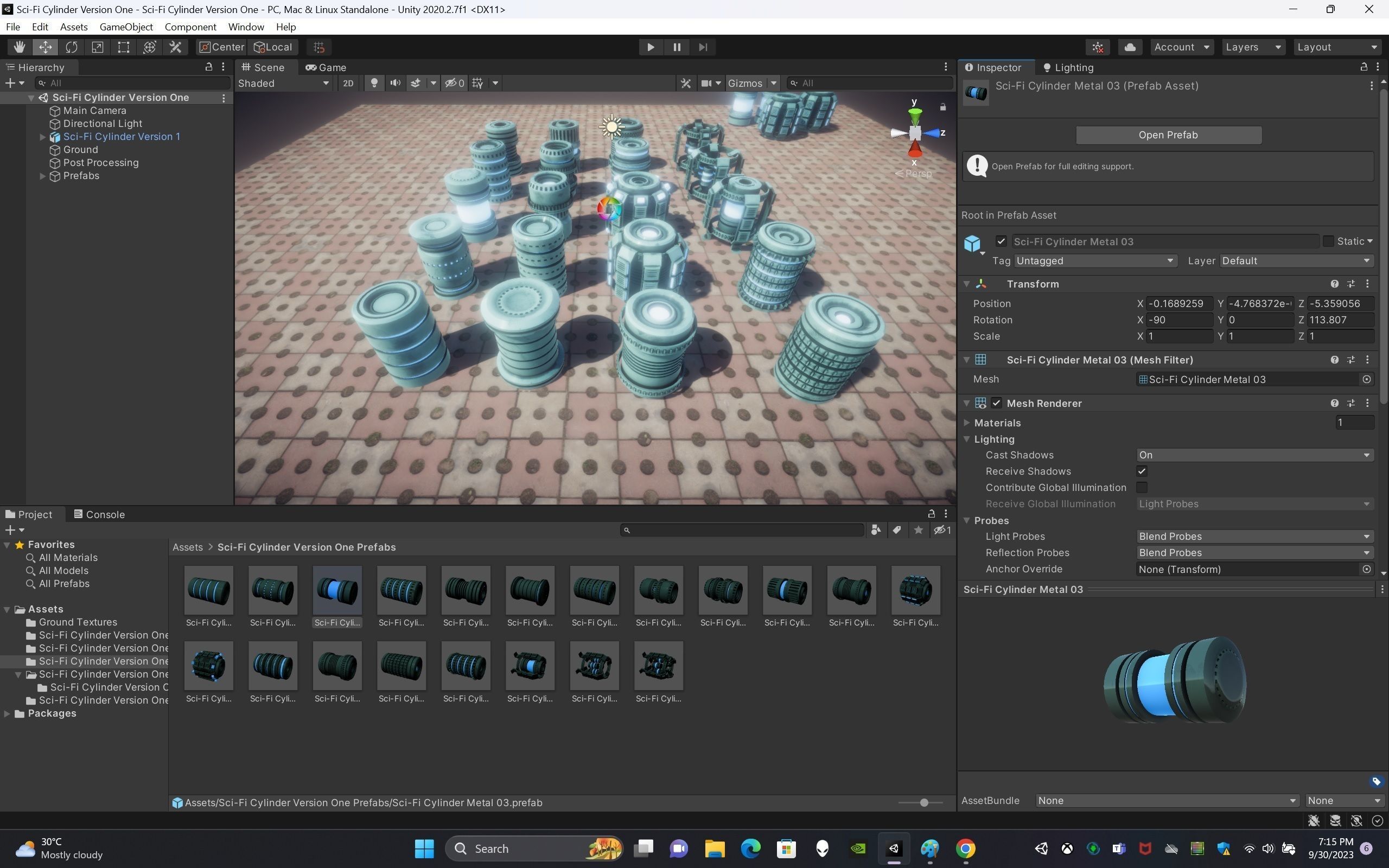Select the Hand tool in toolbar
Image resolution: width=1389 pixels, height=868 pixels.
coord(19,47)
